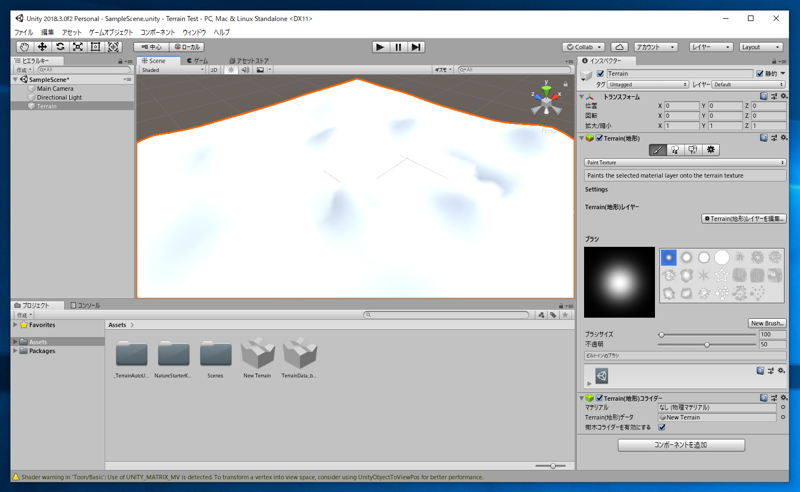This screenshot has height=492, width=800.
Task: Switch to the Game tab
Action: pyautogui.click(x=197, y=61)
